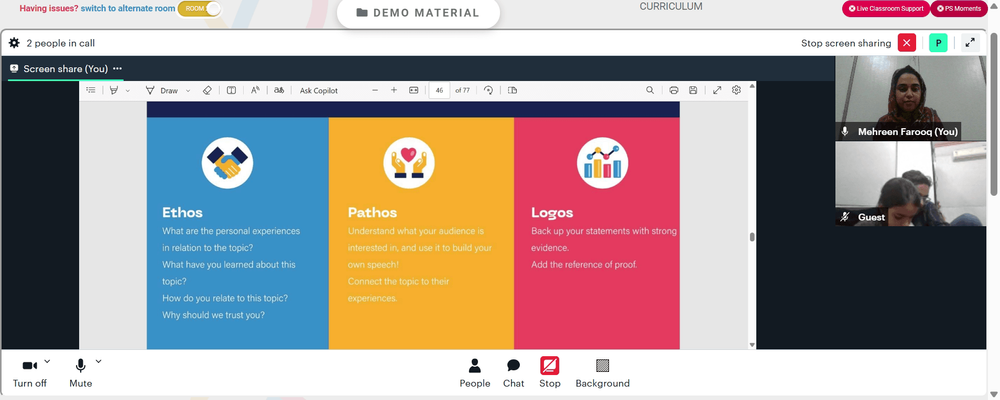
Task: Click the translate icon in PDF toolbar
Action: 279,91
